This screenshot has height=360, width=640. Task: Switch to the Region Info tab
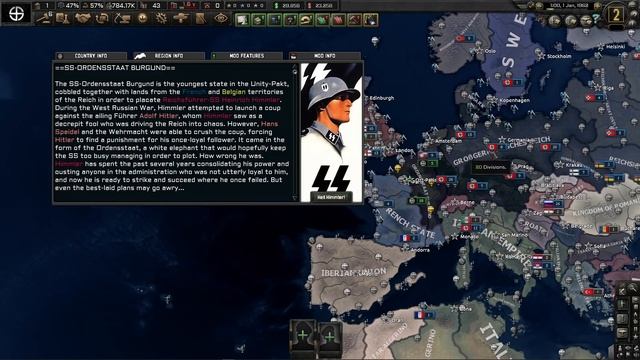tap(169, 56)
